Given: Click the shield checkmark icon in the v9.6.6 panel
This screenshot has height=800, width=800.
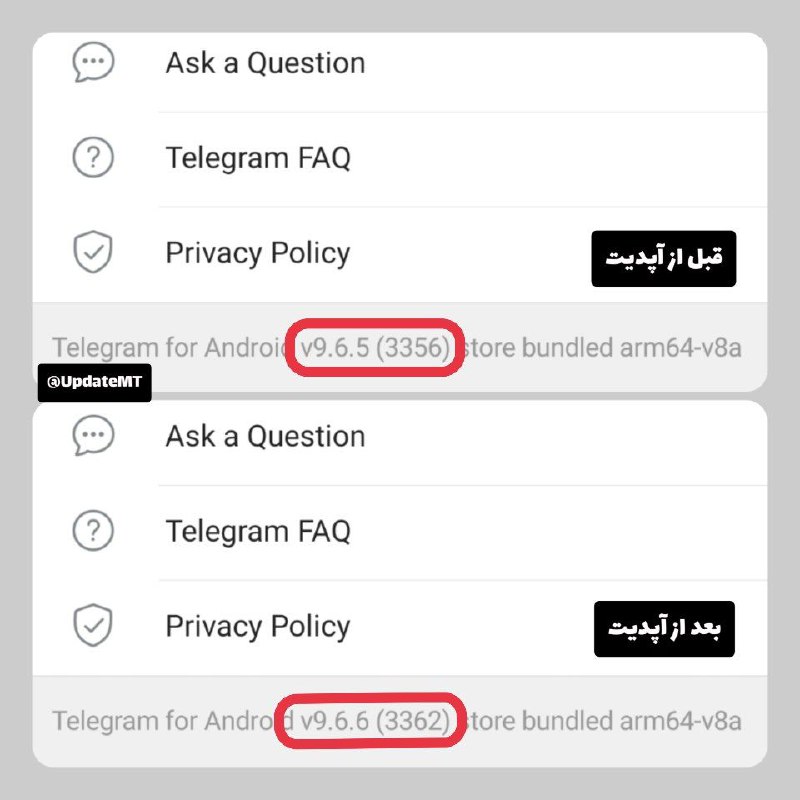Looking at the screenshot, I should [93, 626].
